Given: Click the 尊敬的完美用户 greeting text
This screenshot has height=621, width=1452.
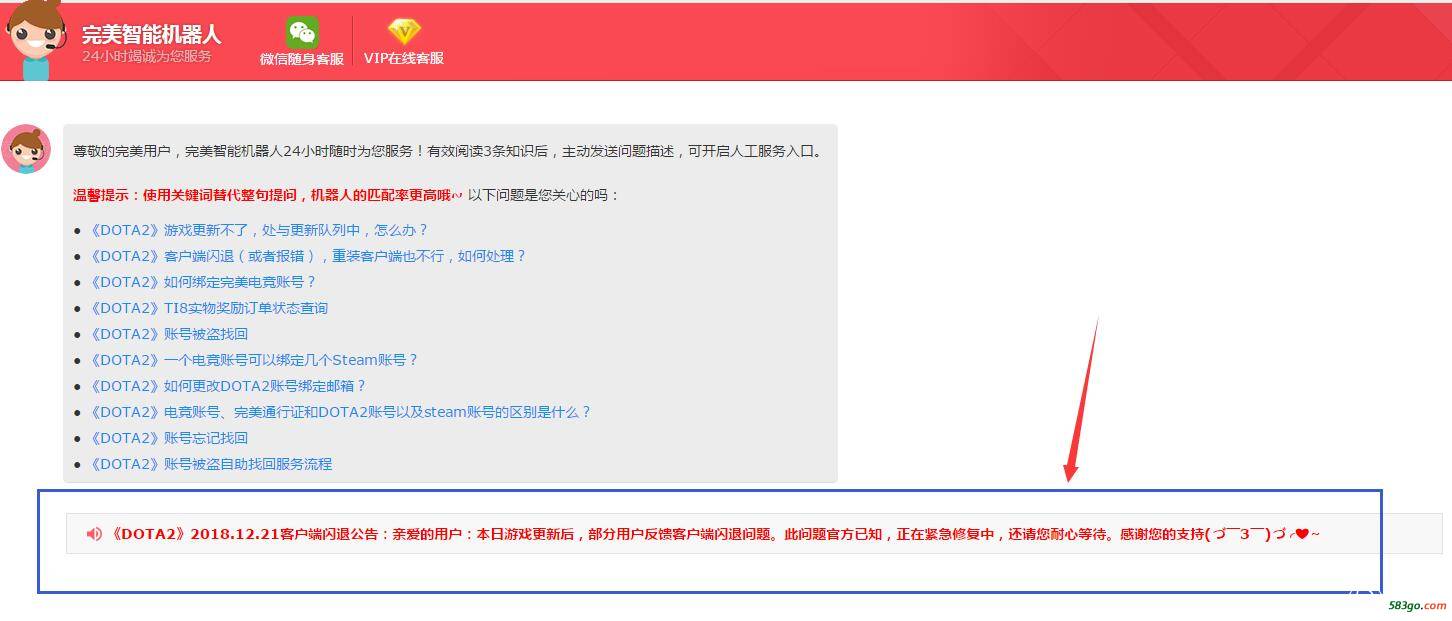Looking at the screenshot, I should point(449,152).
